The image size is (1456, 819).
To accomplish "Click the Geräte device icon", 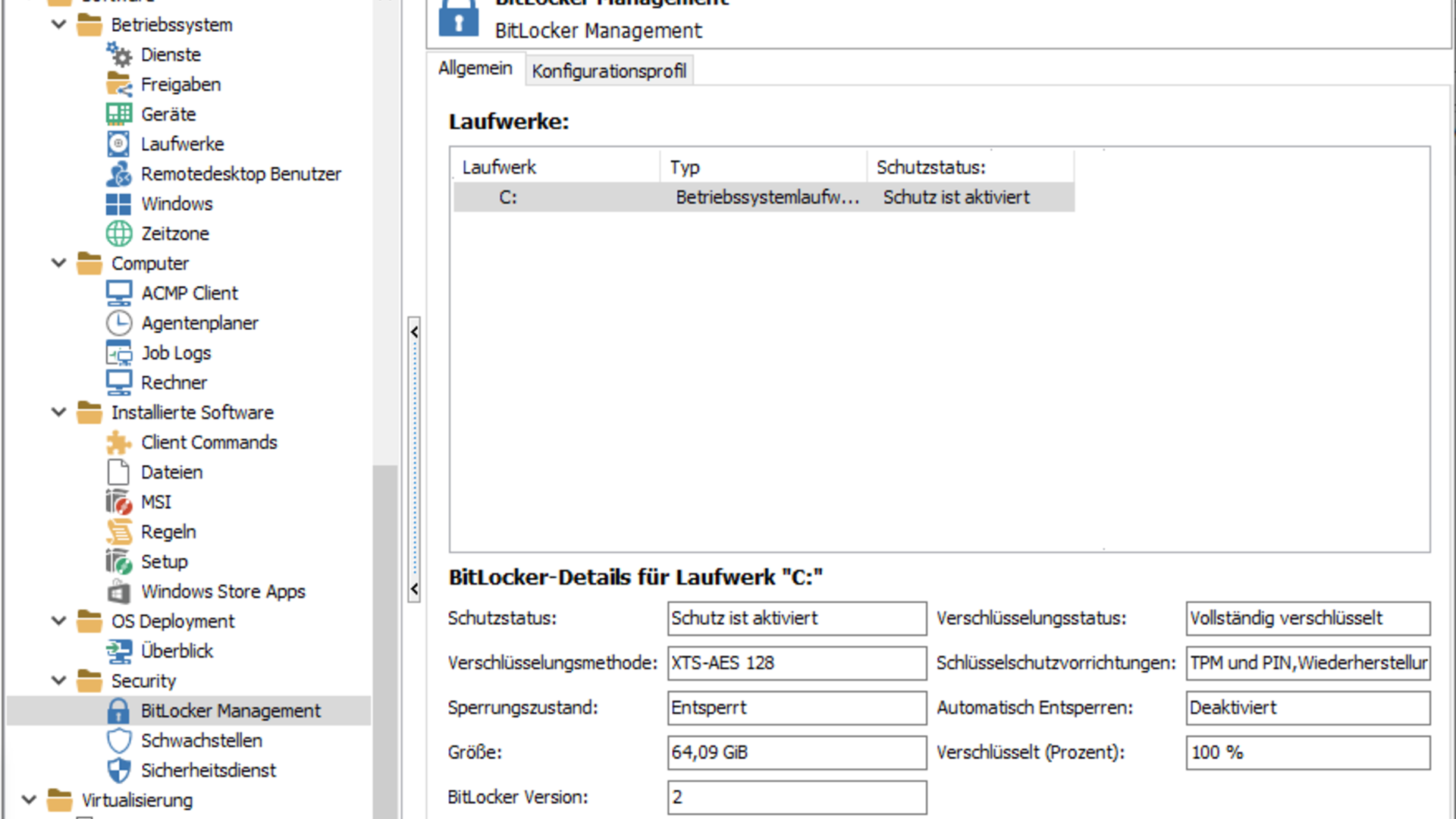I will (x=119, y=114).
